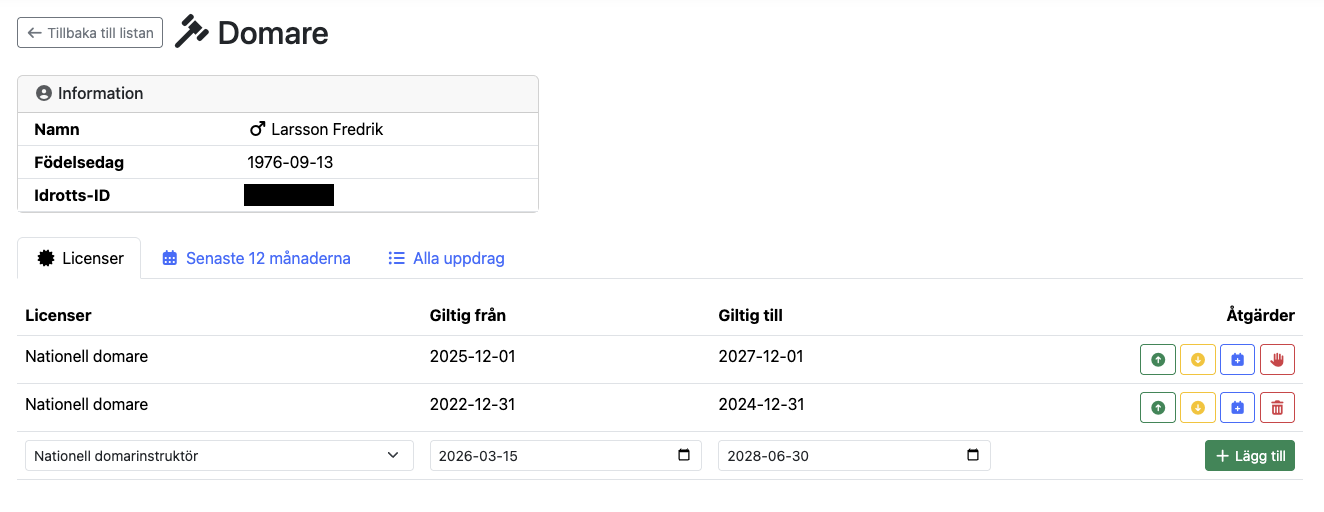Click green up-arrow on 2022-12-31 license row
Viewport: 1324px width, 512px height.
click(x=1157, y=407)
